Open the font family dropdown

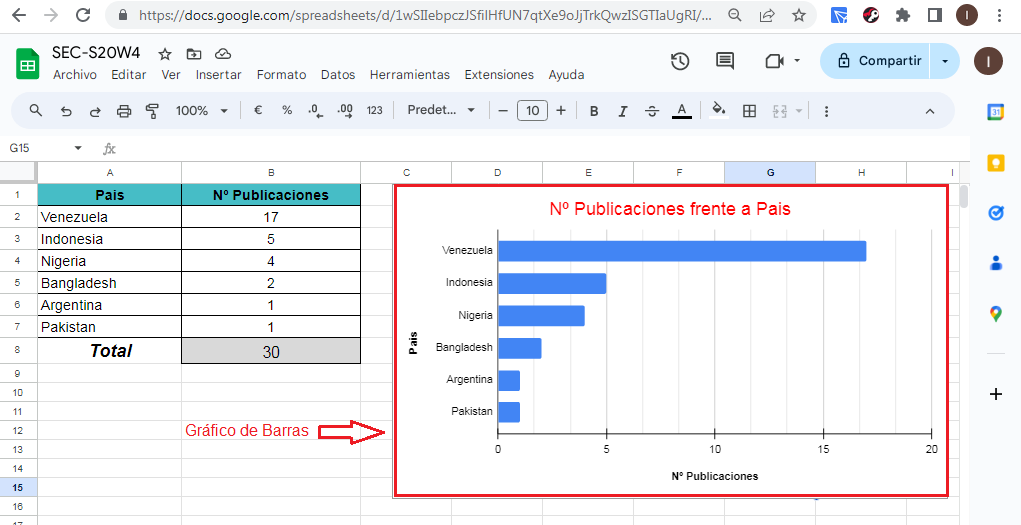click(441, 110)
